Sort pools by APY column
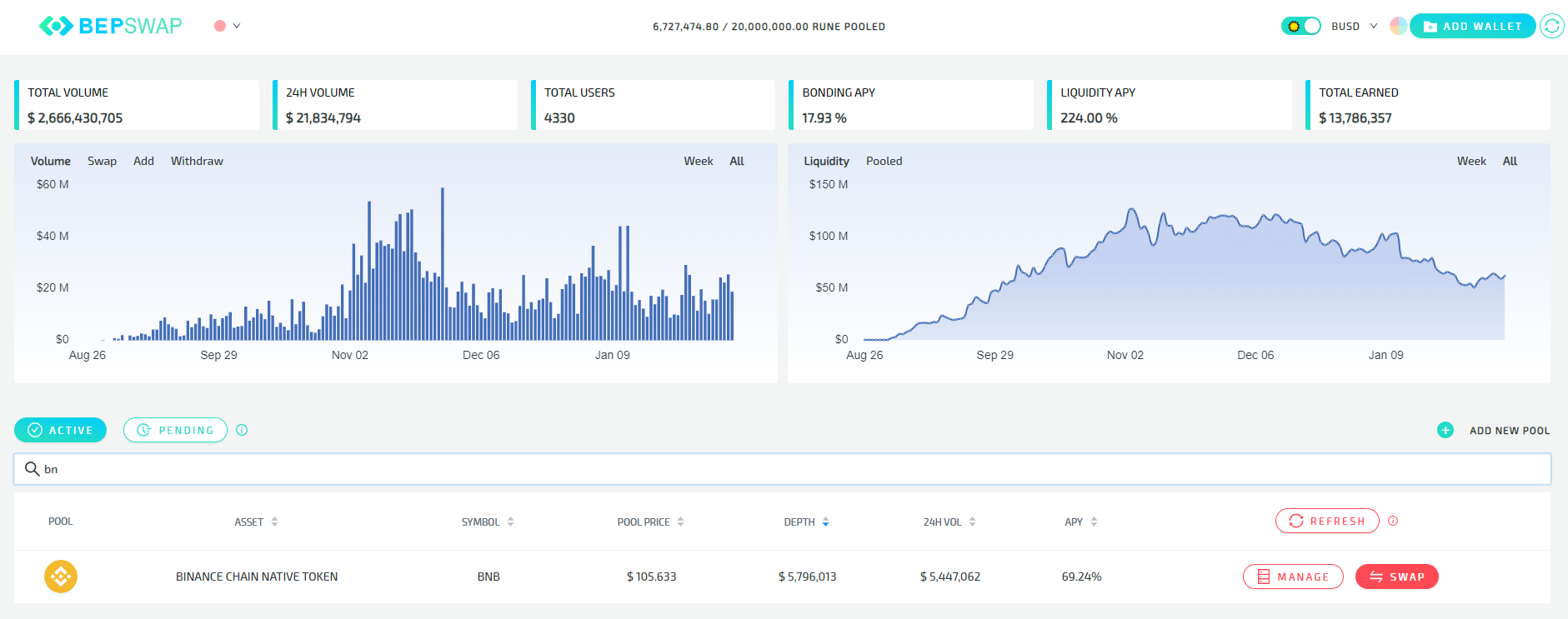 (x=1081, y=522)
